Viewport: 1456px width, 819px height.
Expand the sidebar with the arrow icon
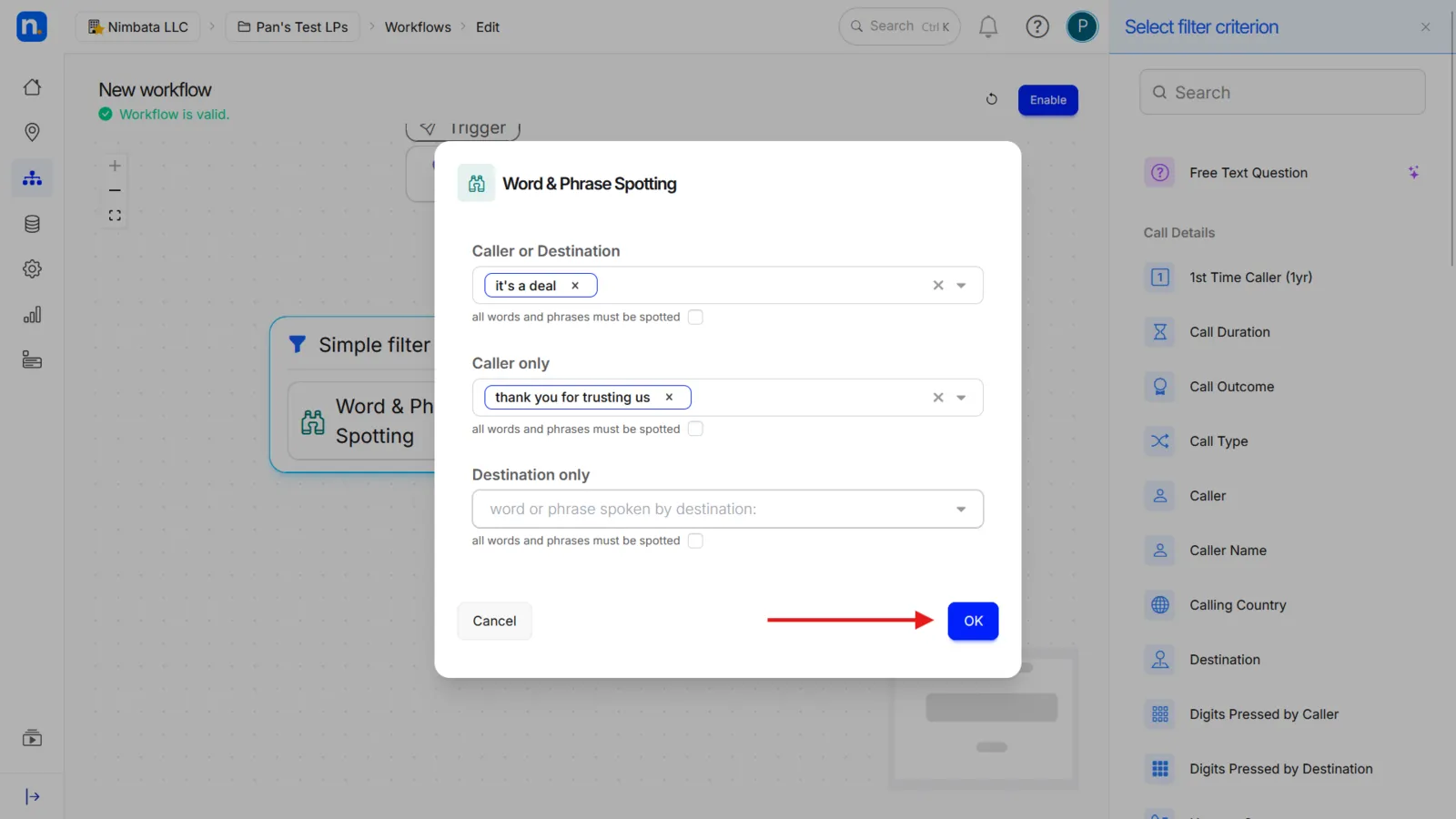tap(32, 797)
